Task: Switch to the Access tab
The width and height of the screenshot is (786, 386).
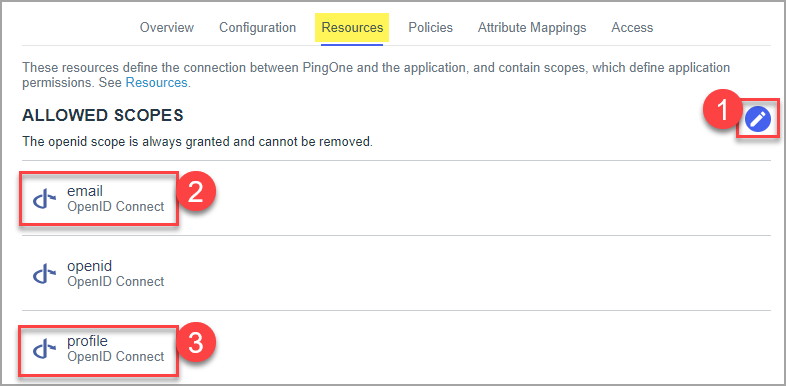Action: (632, 28)
